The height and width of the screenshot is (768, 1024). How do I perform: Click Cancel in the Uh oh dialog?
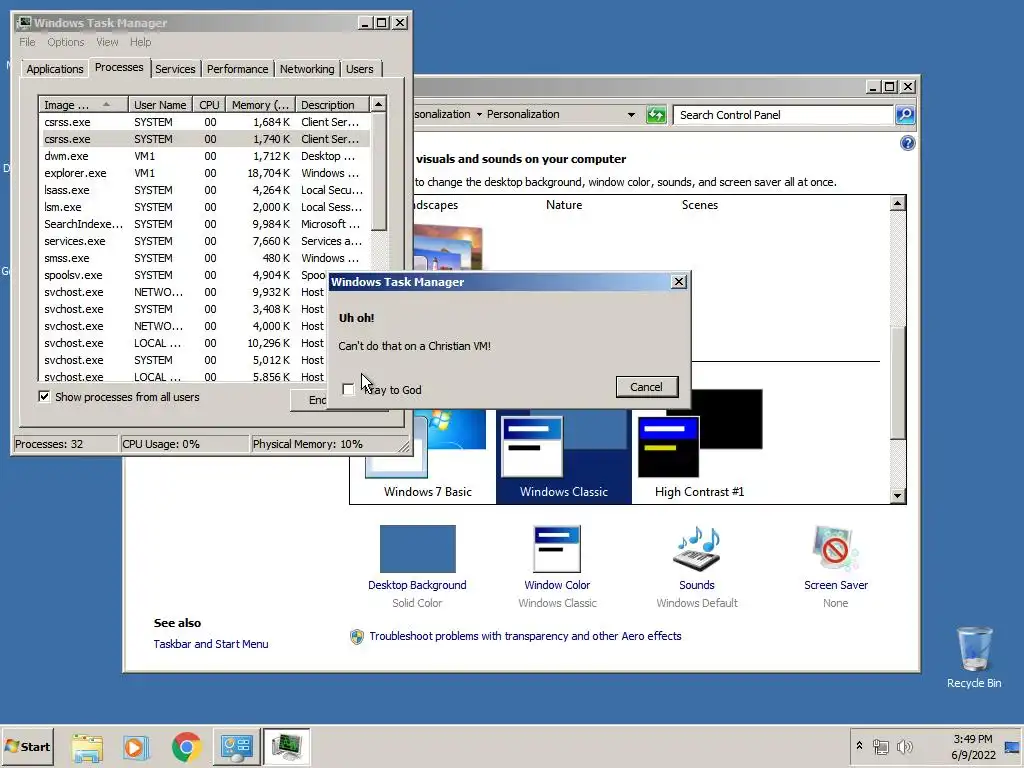(647, 387)
